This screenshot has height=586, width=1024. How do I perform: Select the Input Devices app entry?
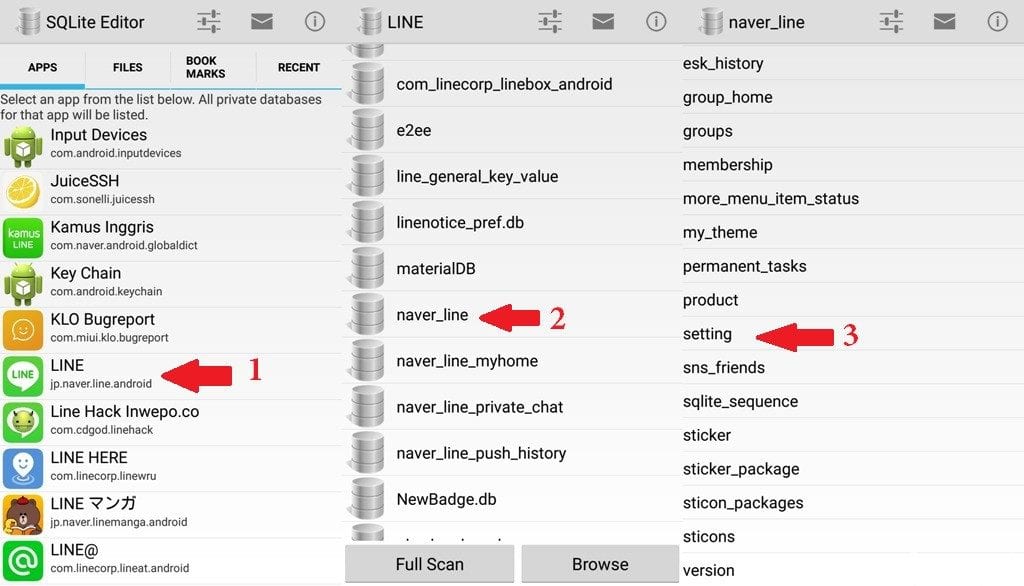(98, 142)
